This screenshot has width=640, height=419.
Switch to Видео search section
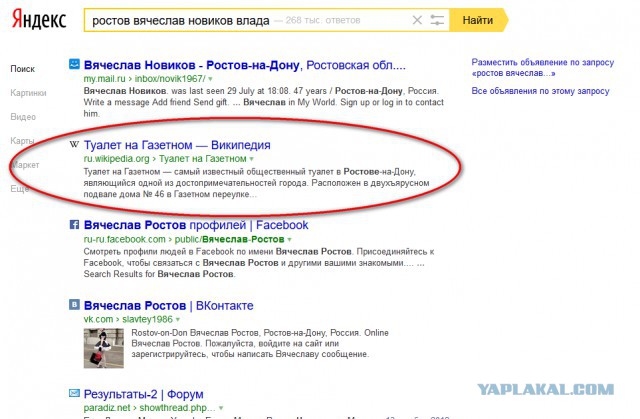click(23, 117)
